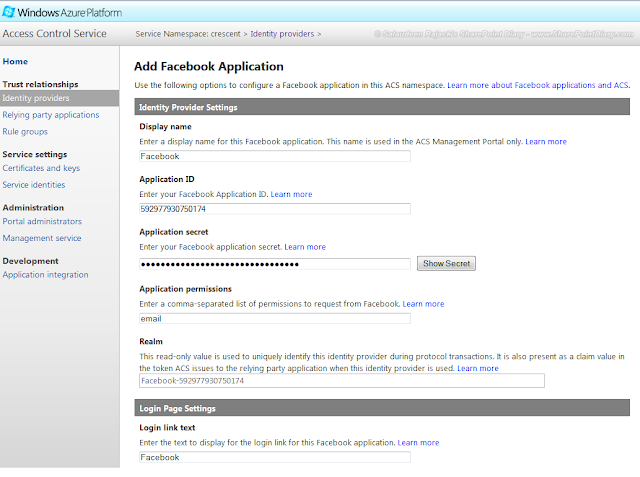Click the Access Control Service title

54,33
